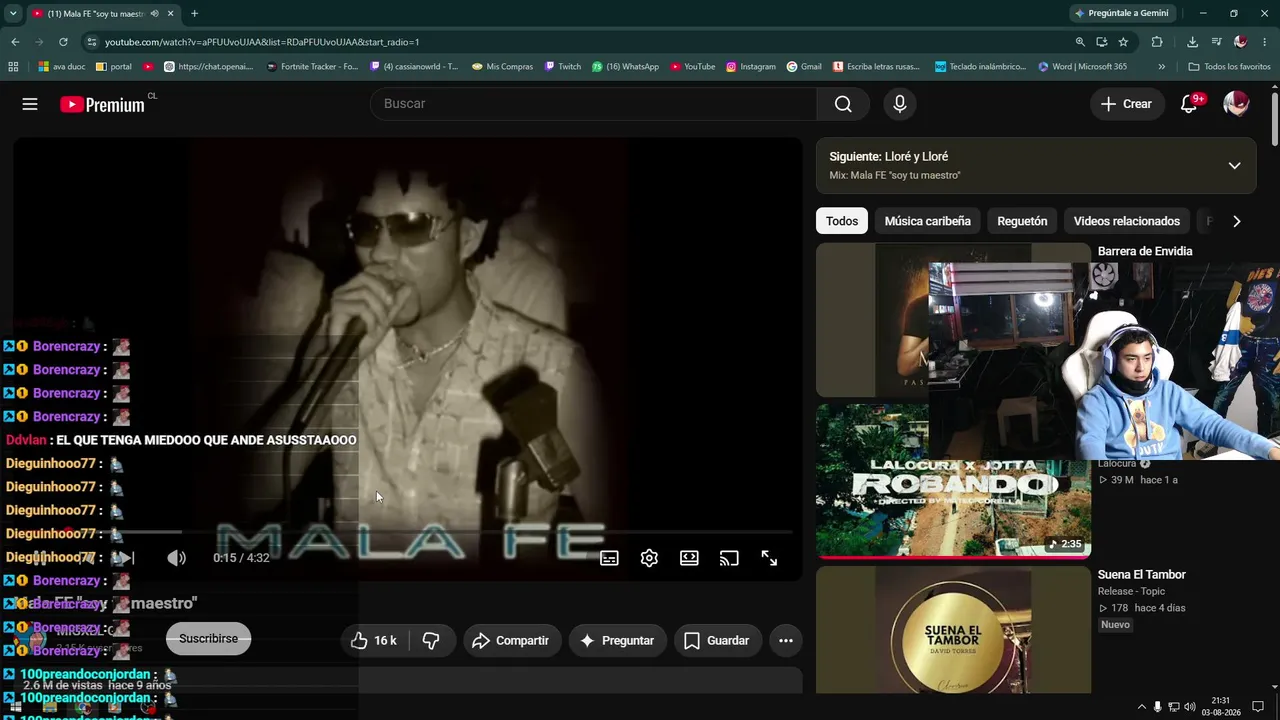The image size is (1280, 720).
Task: Open the Gmail bookmark
Action: coord(804,67)
